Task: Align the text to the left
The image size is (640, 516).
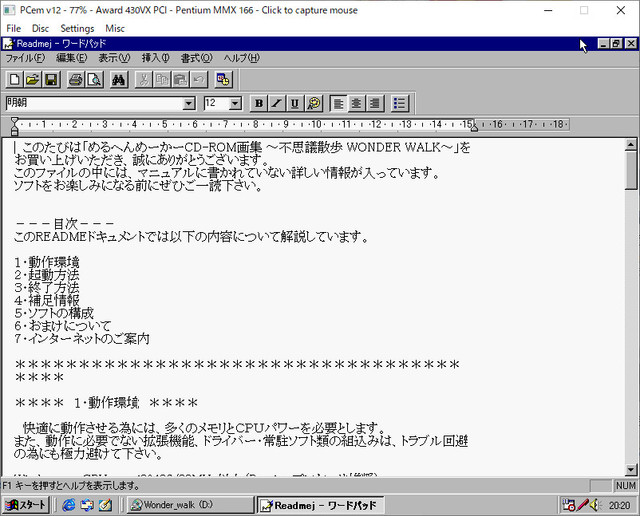Action: point(338,103)
